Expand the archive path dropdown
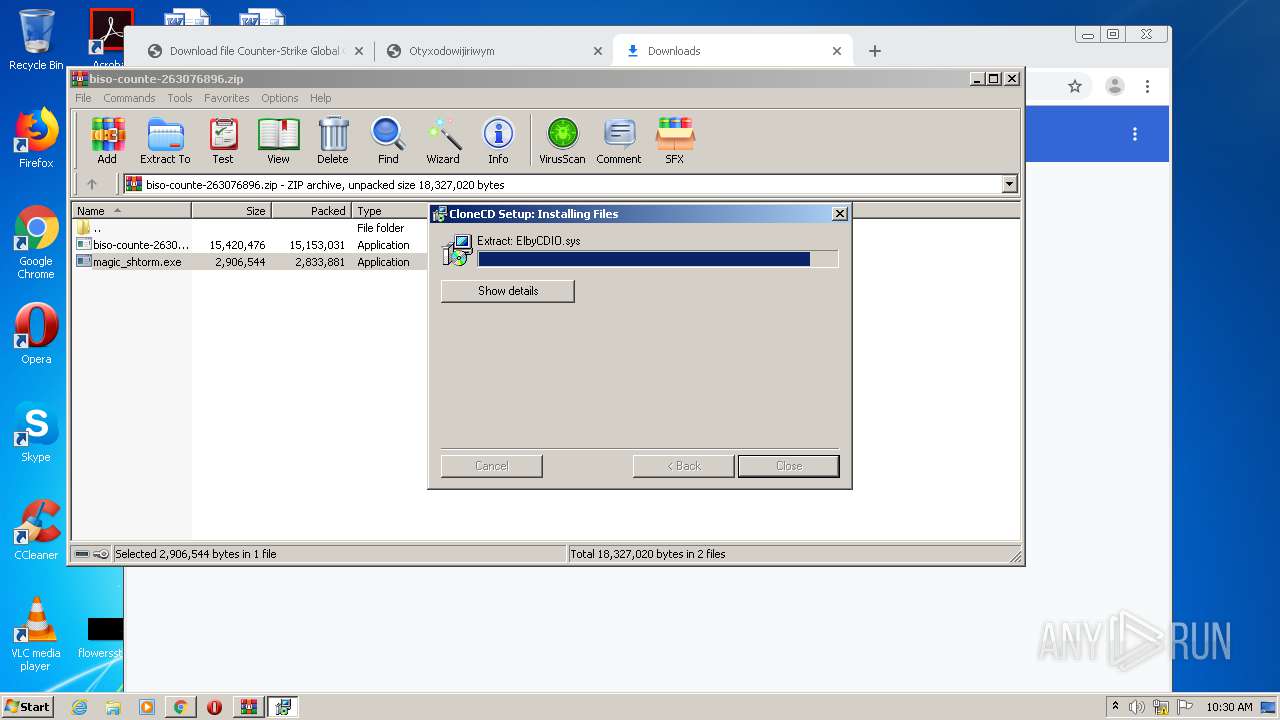1280x720 pixels. coord(1009,184)
